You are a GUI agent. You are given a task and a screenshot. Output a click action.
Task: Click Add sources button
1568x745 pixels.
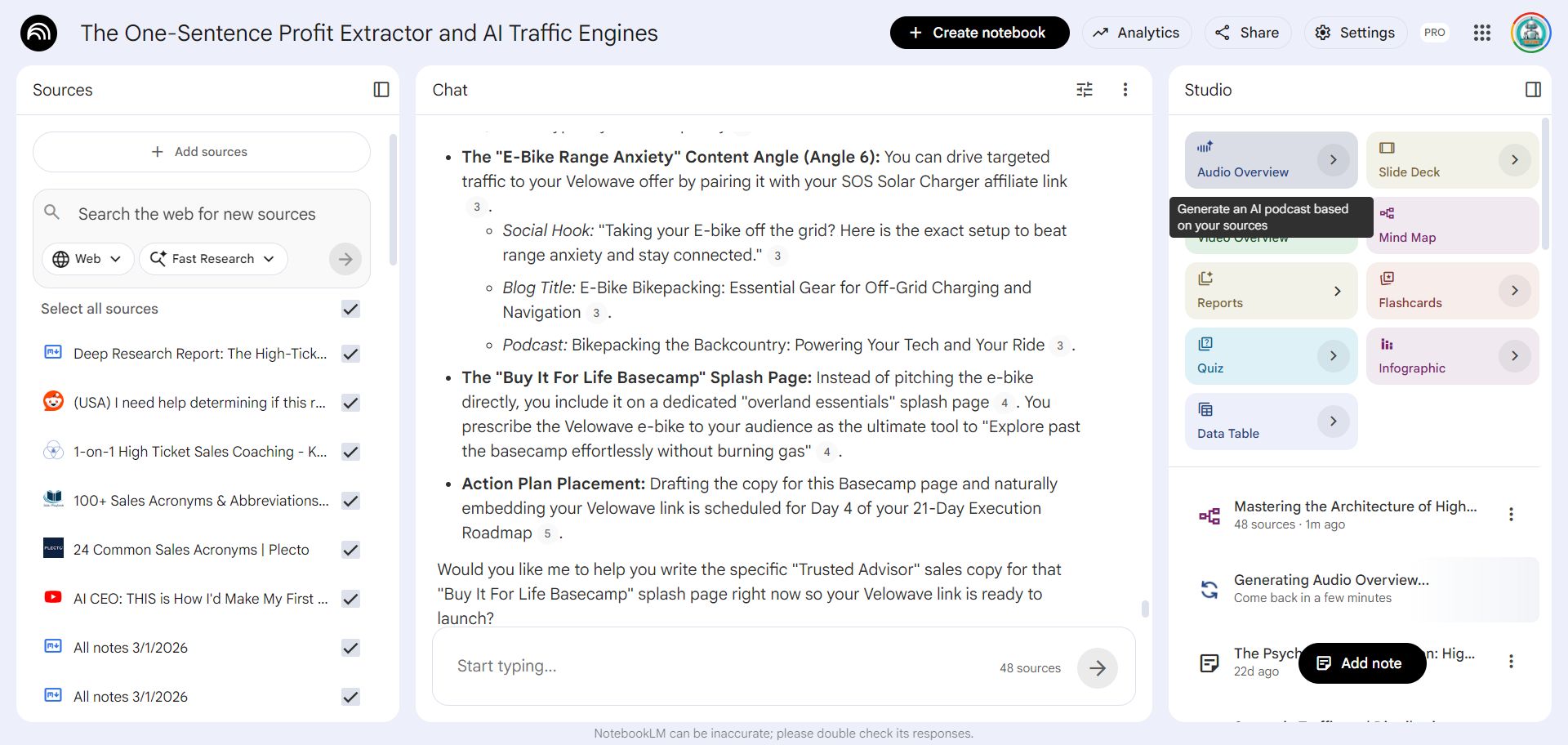click(x=201, y=152)
